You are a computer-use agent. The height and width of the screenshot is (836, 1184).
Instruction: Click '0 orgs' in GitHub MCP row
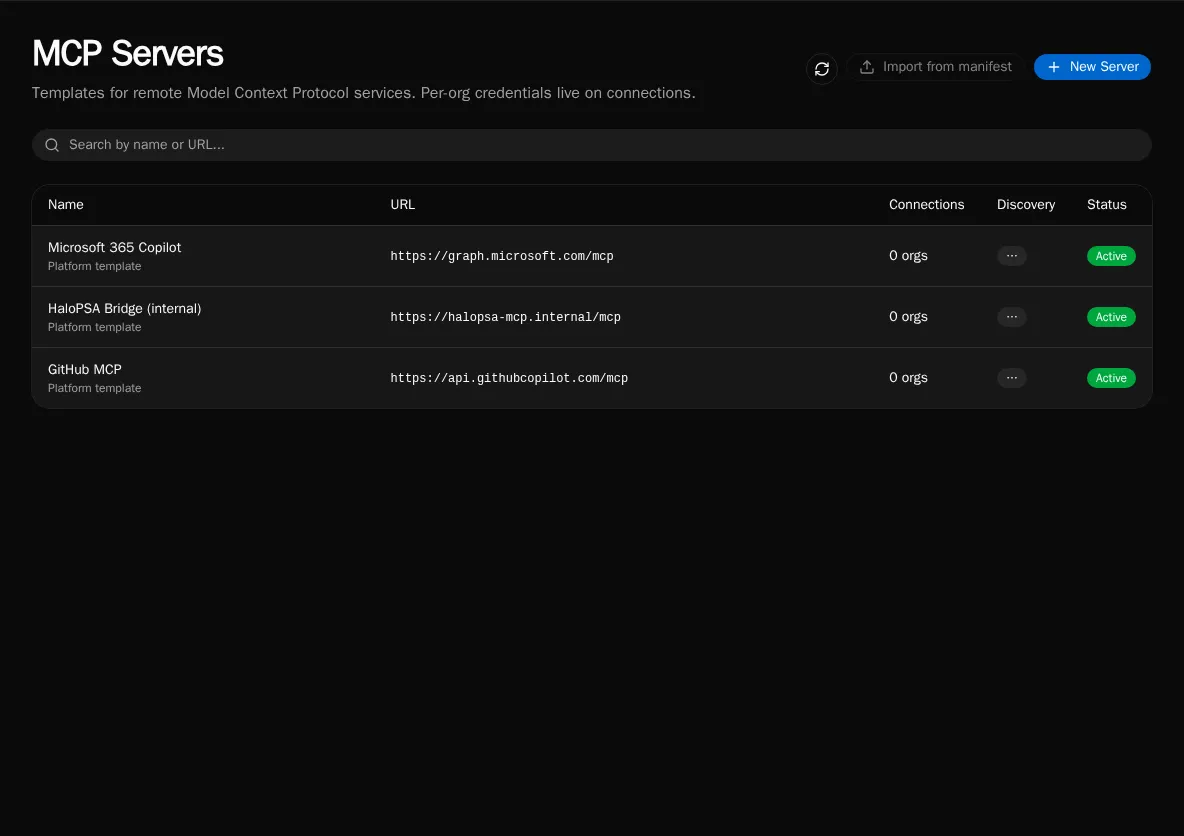[x=908, y=377]
